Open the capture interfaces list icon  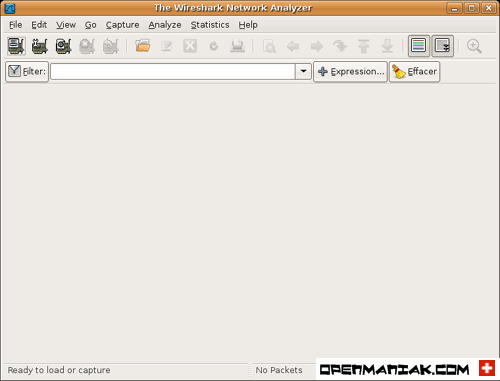[x=16, y=46]
